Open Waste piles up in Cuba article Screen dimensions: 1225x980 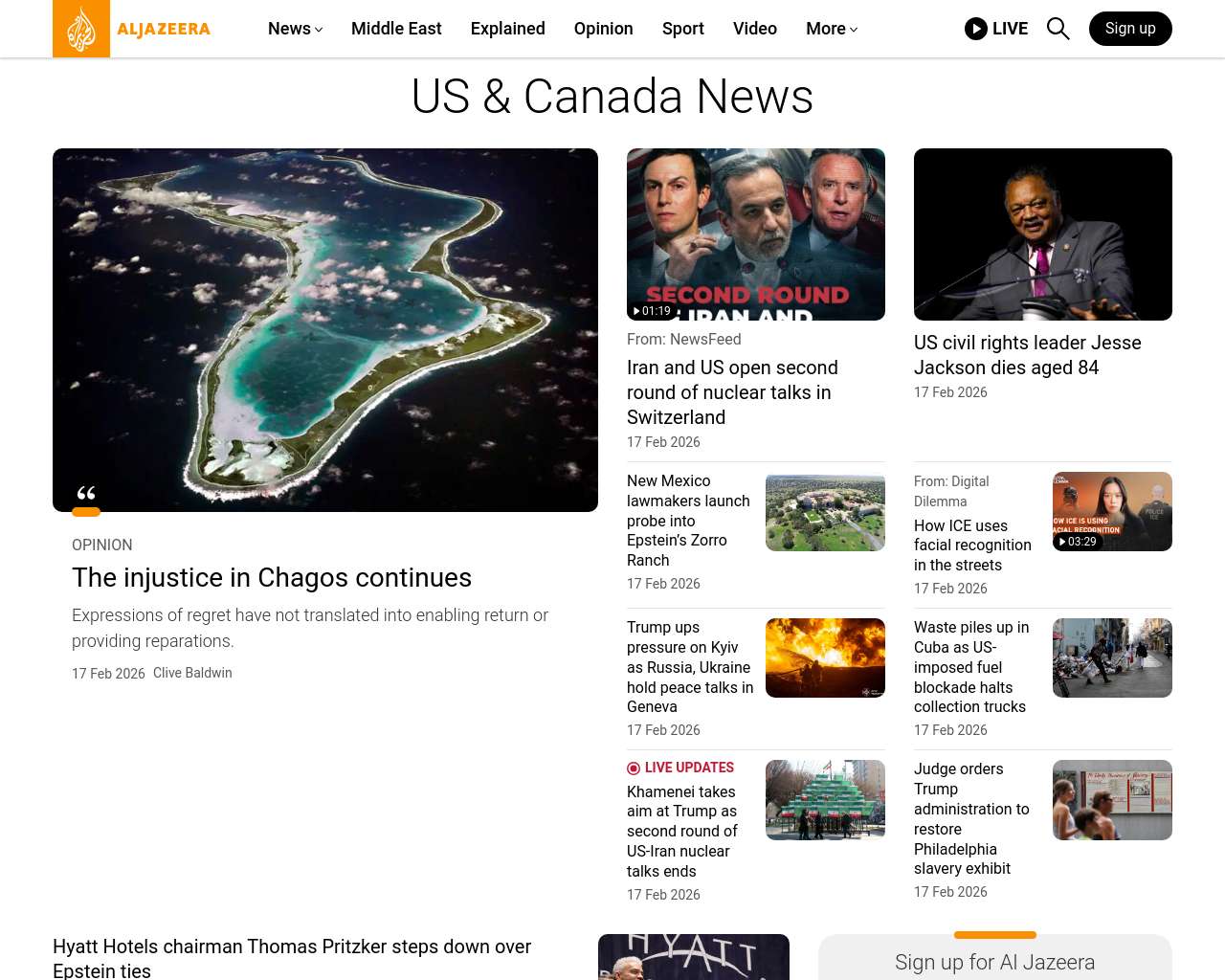tap(971, 667)
